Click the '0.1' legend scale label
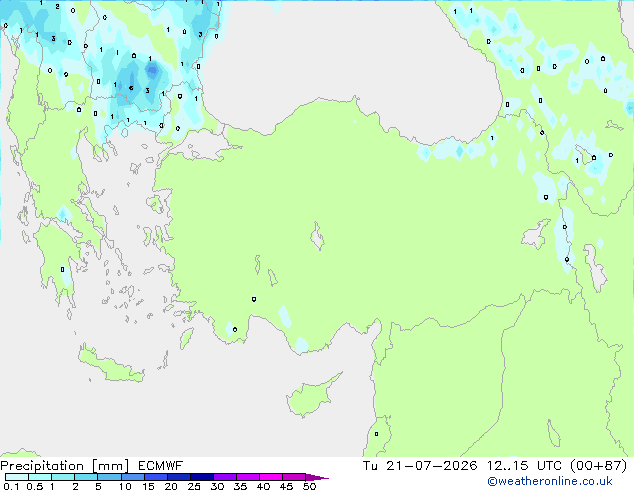 [11, 486]
